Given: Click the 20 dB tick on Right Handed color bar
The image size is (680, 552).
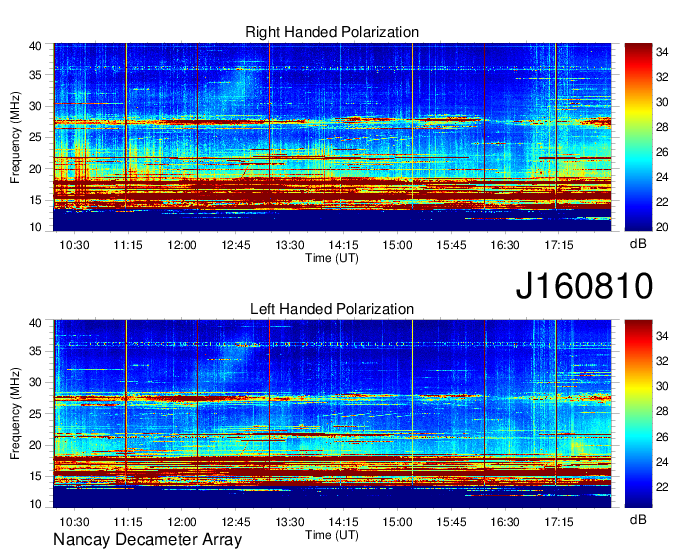Looking at the screenshot, I should pyautogui.click(x=662, y=227).
